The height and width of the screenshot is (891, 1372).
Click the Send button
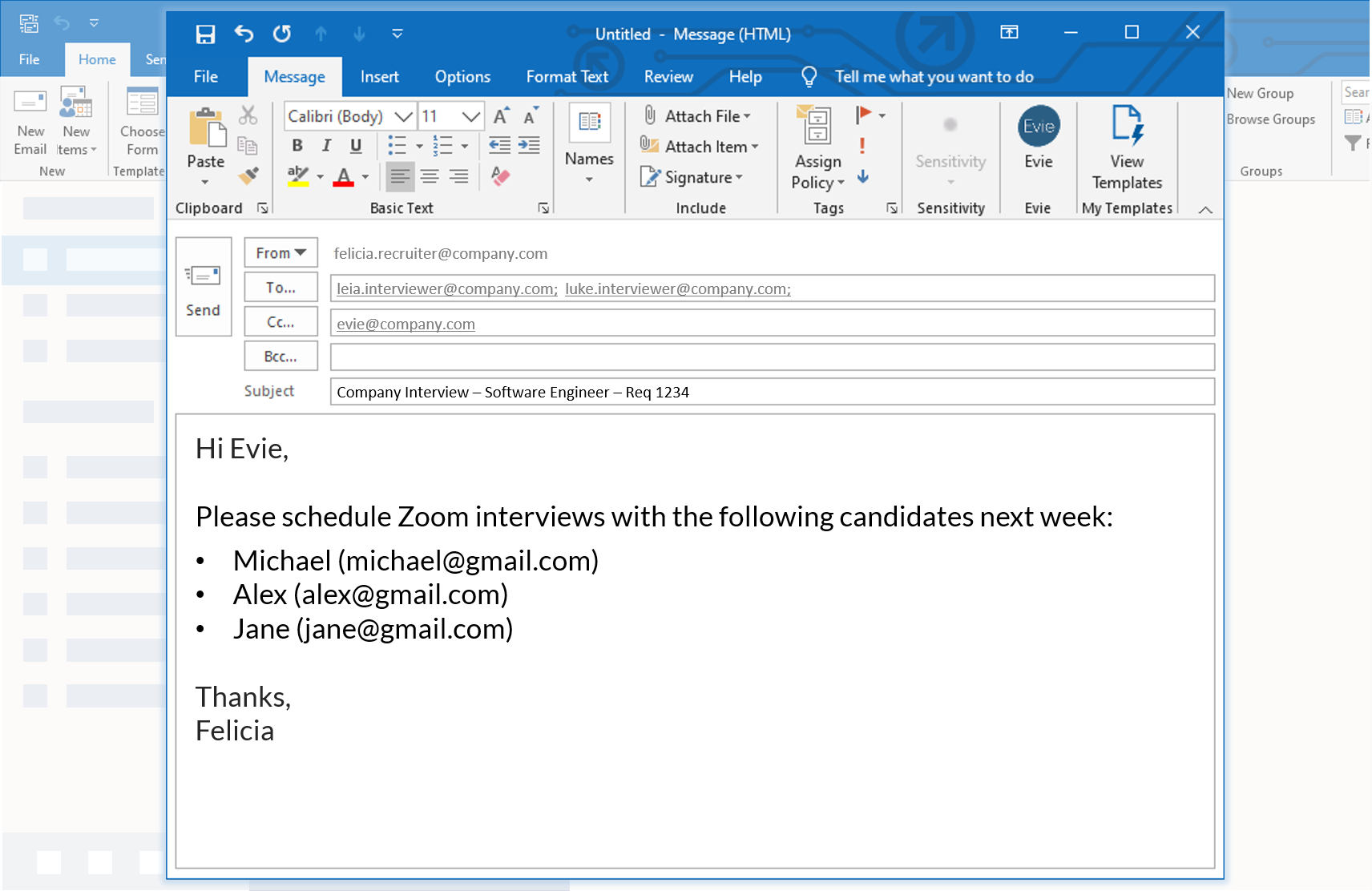[203, 287]
